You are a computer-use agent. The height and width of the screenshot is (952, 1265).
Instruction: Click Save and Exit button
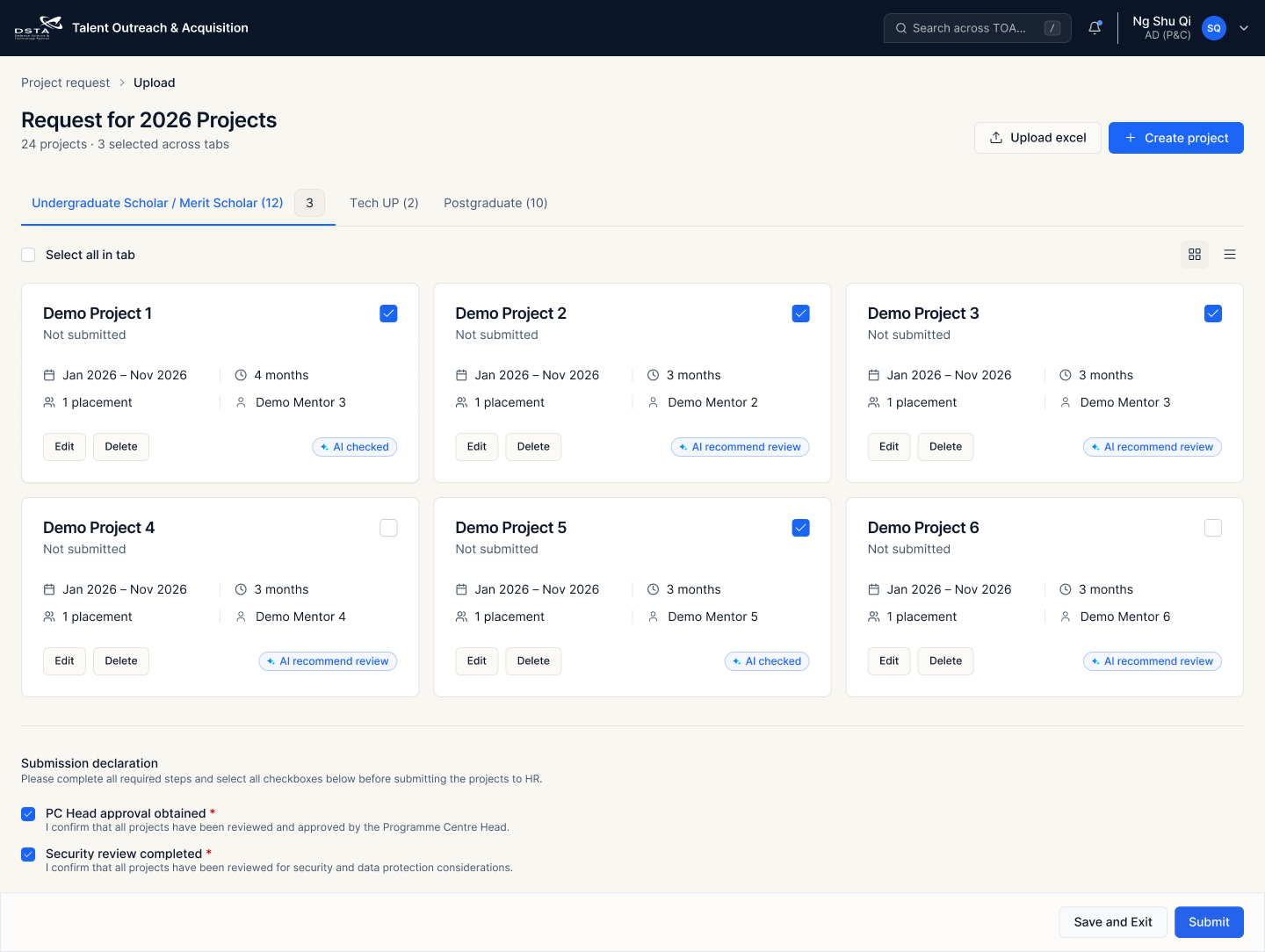click(1113, 922)
